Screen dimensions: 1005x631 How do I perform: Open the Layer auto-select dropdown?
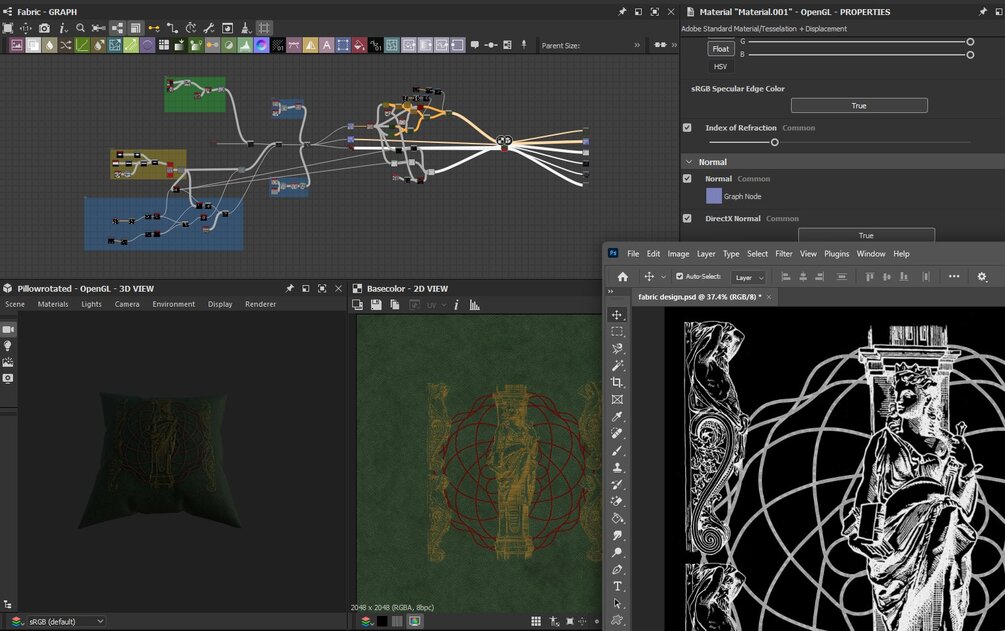(x=749, y=277)
